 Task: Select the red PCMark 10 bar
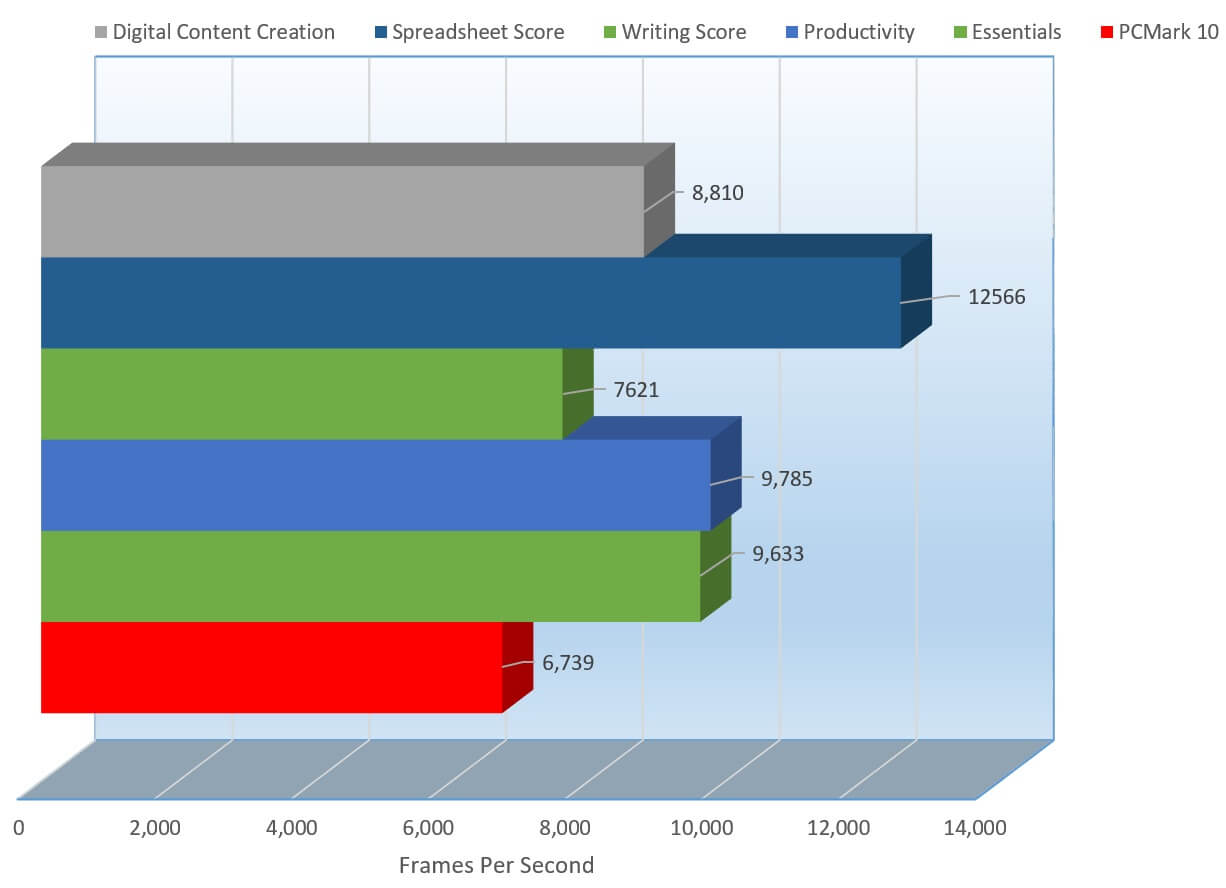[x=271, y=667]
